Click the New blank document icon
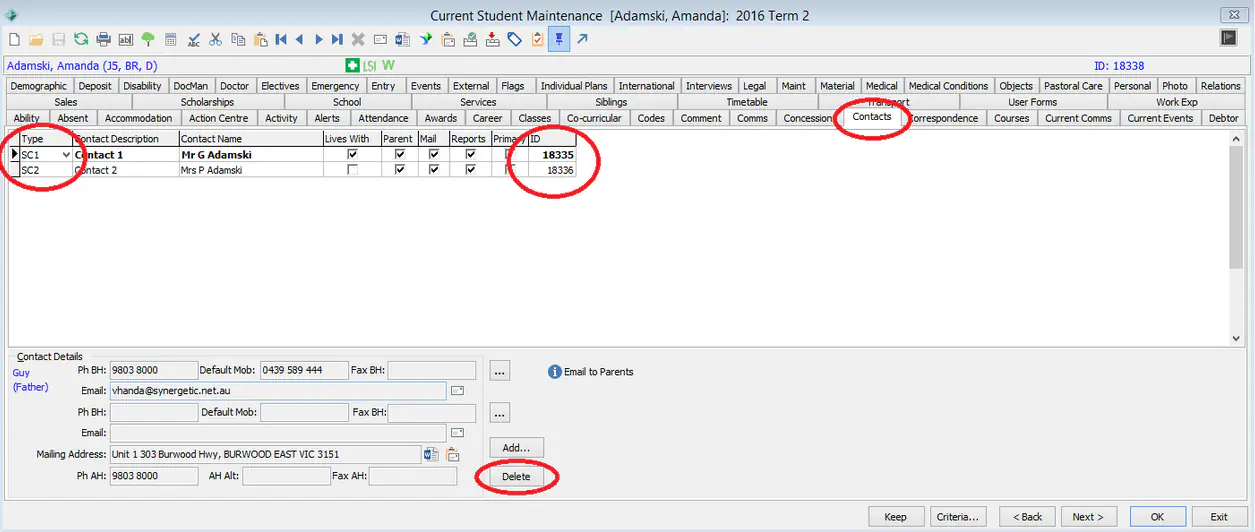 [x=14, y=40]
